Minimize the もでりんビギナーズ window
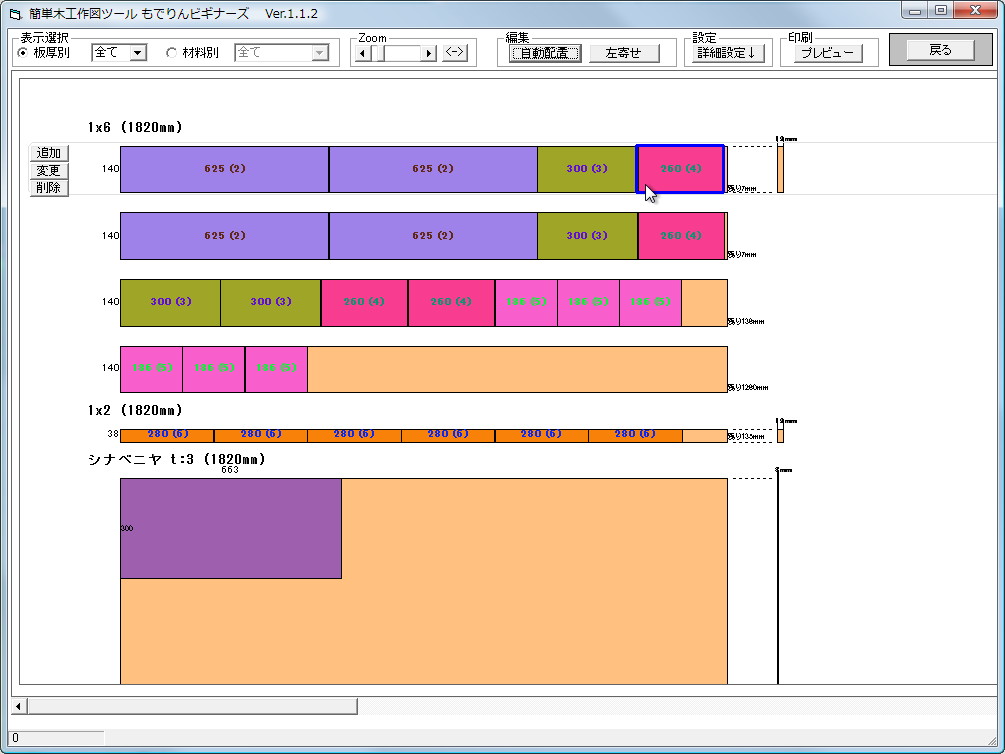Image resolution: width=1005 pixels, height=754 pixels. click(915, 11)
